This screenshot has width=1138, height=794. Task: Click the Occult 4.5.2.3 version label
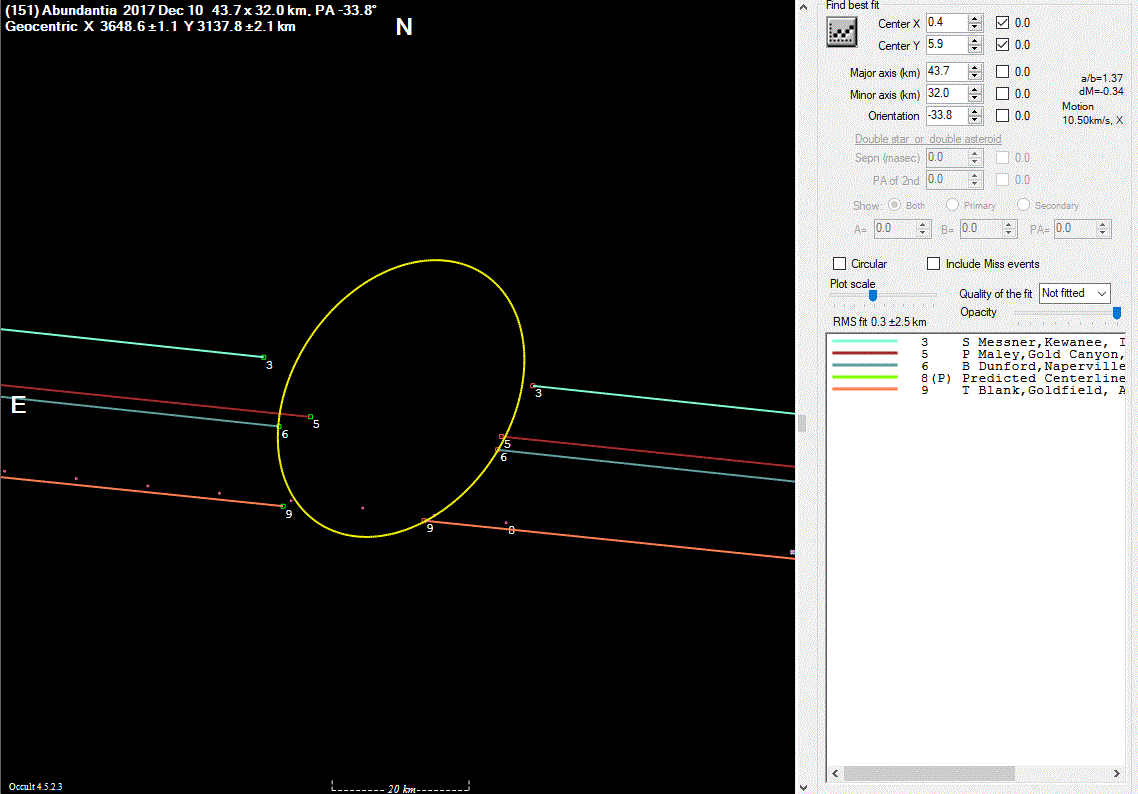pos(36,787)
